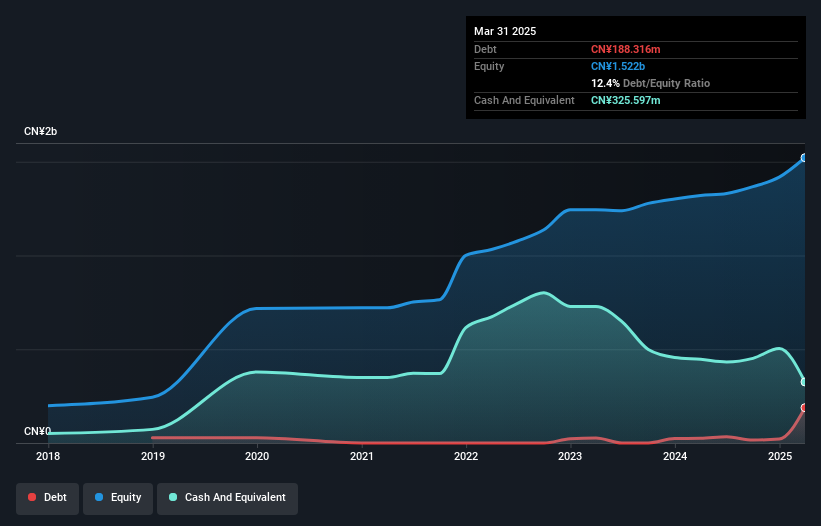Click the teal Cash And Equivalent legend dot
This screenshot has width=821, height=526.
point(173,497)
